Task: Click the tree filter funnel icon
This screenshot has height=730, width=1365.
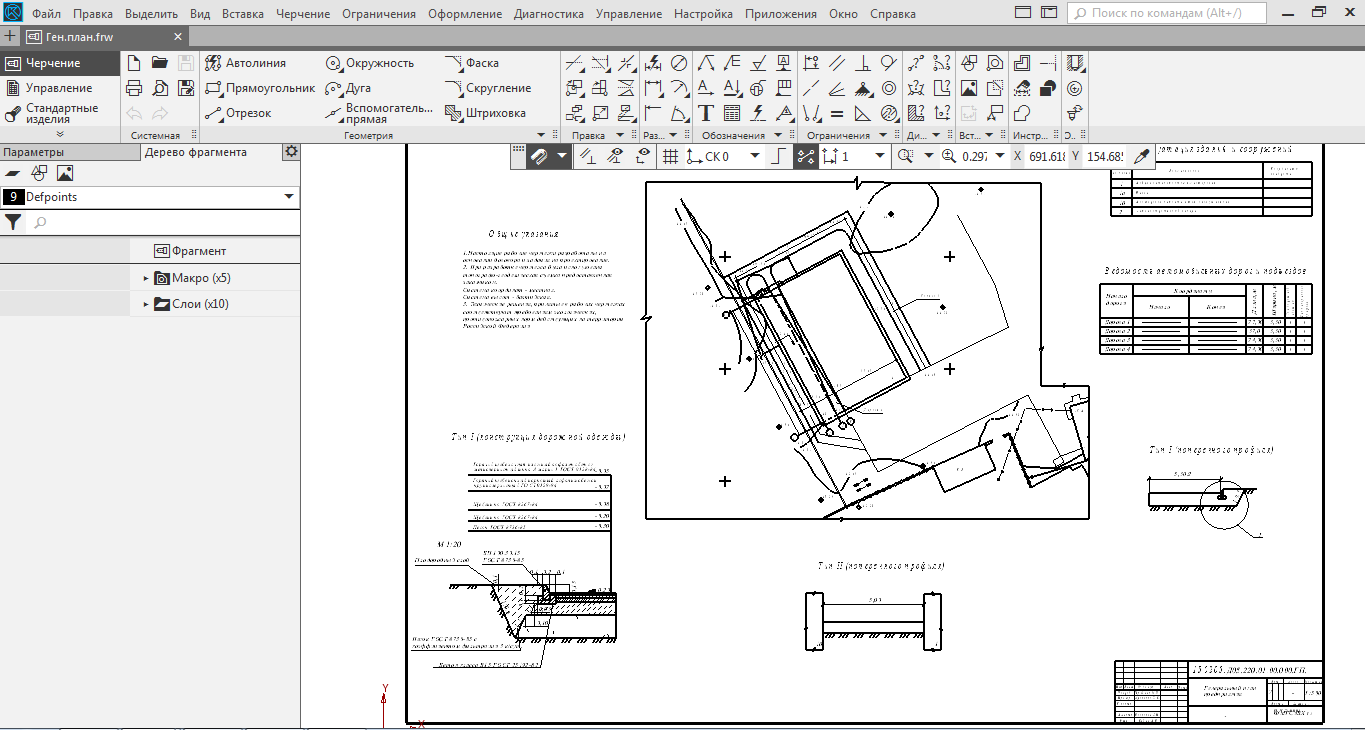Action: pos(13,222)
